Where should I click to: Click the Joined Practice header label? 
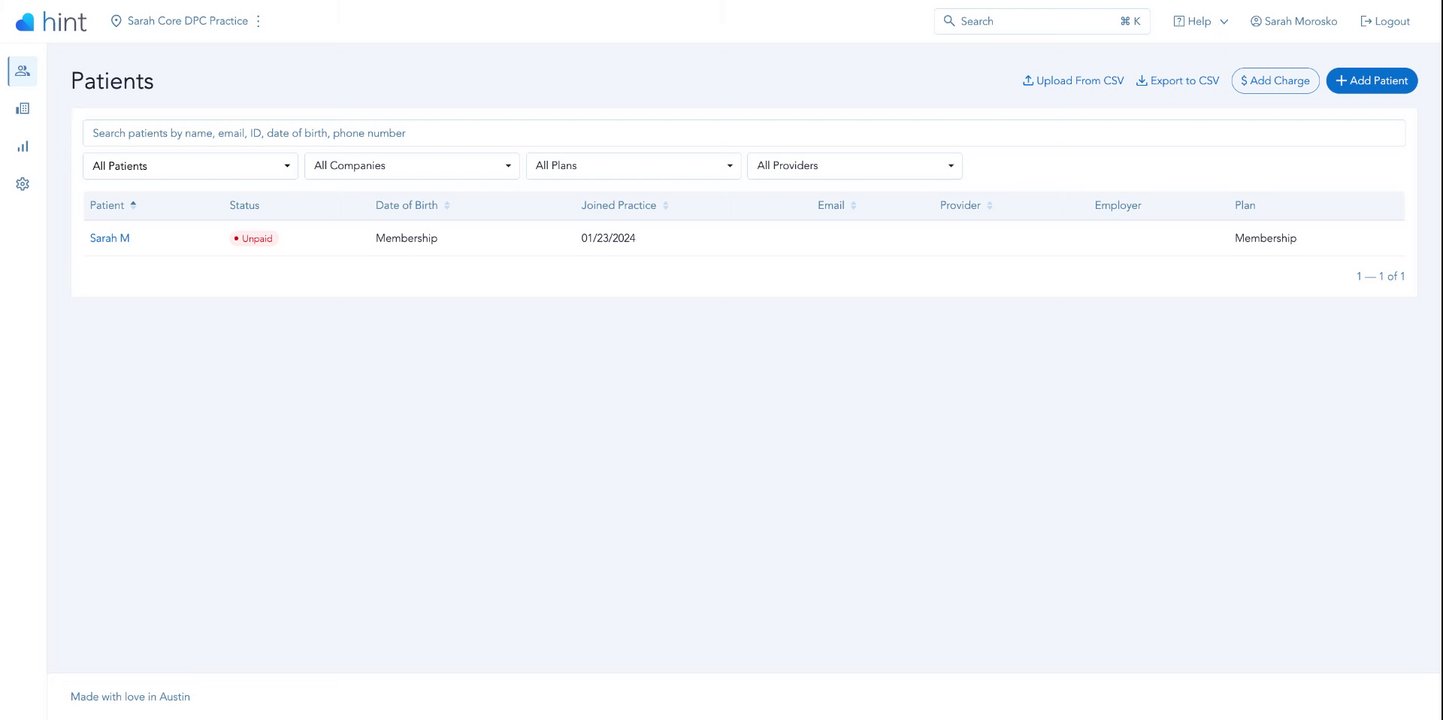coord(619,205)
